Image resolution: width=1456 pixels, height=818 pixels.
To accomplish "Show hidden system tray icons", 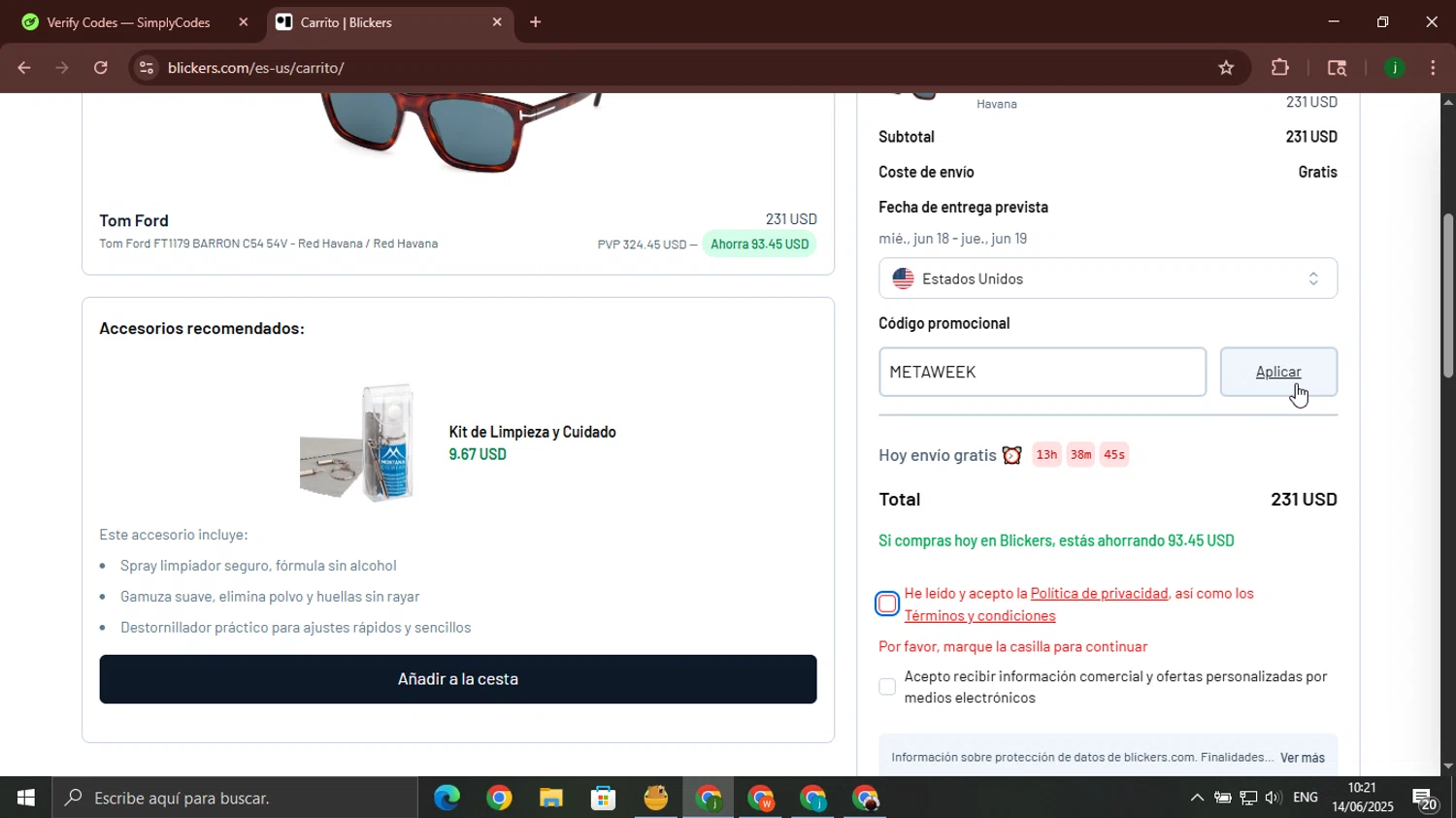I will pos(1197,798).
